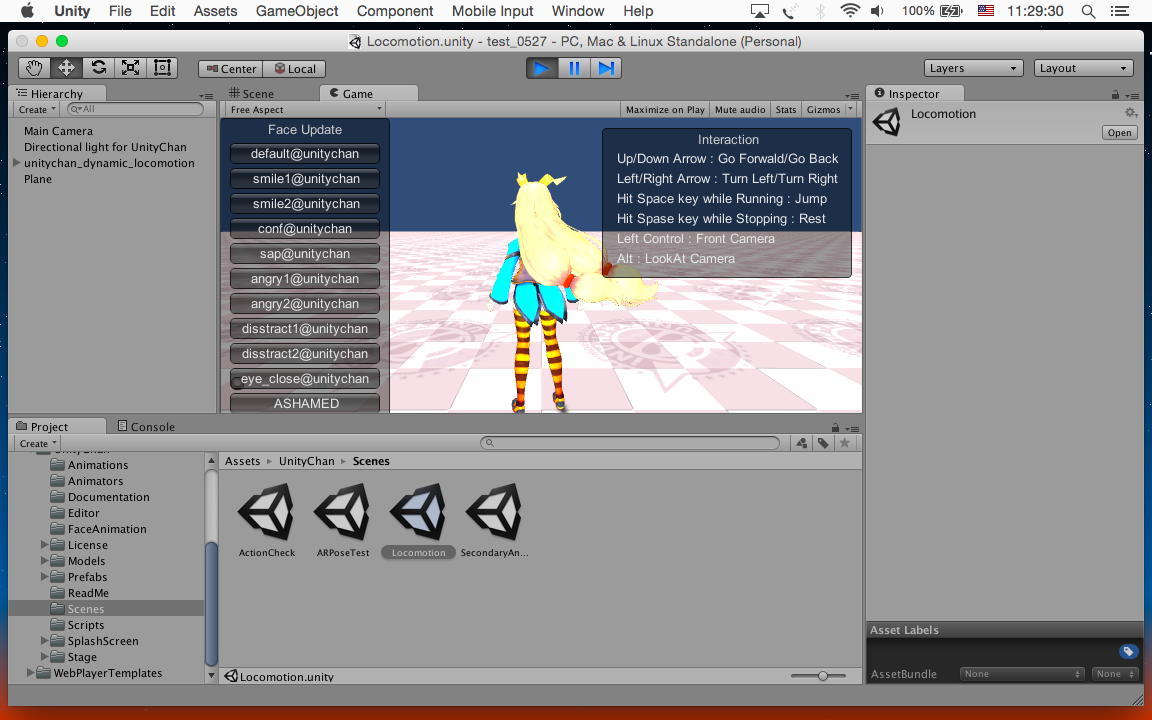Open the Hierarchy Create dropdown

pyautogui.click(x=37, y=109)
